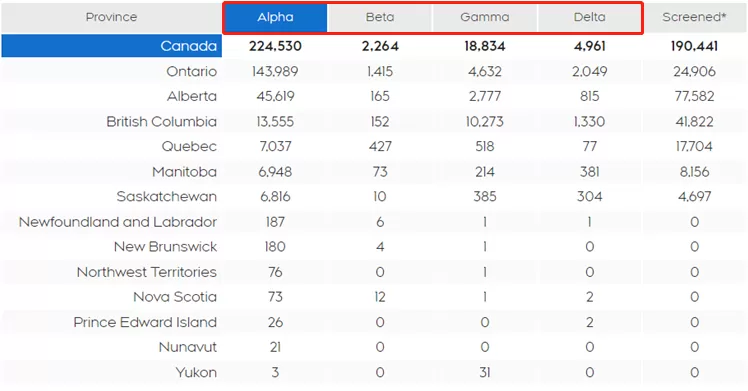Click Prince Edward Island label
The height and width of the screenshot is (391, 748).
pyautogui.click(x=145, y=322)
